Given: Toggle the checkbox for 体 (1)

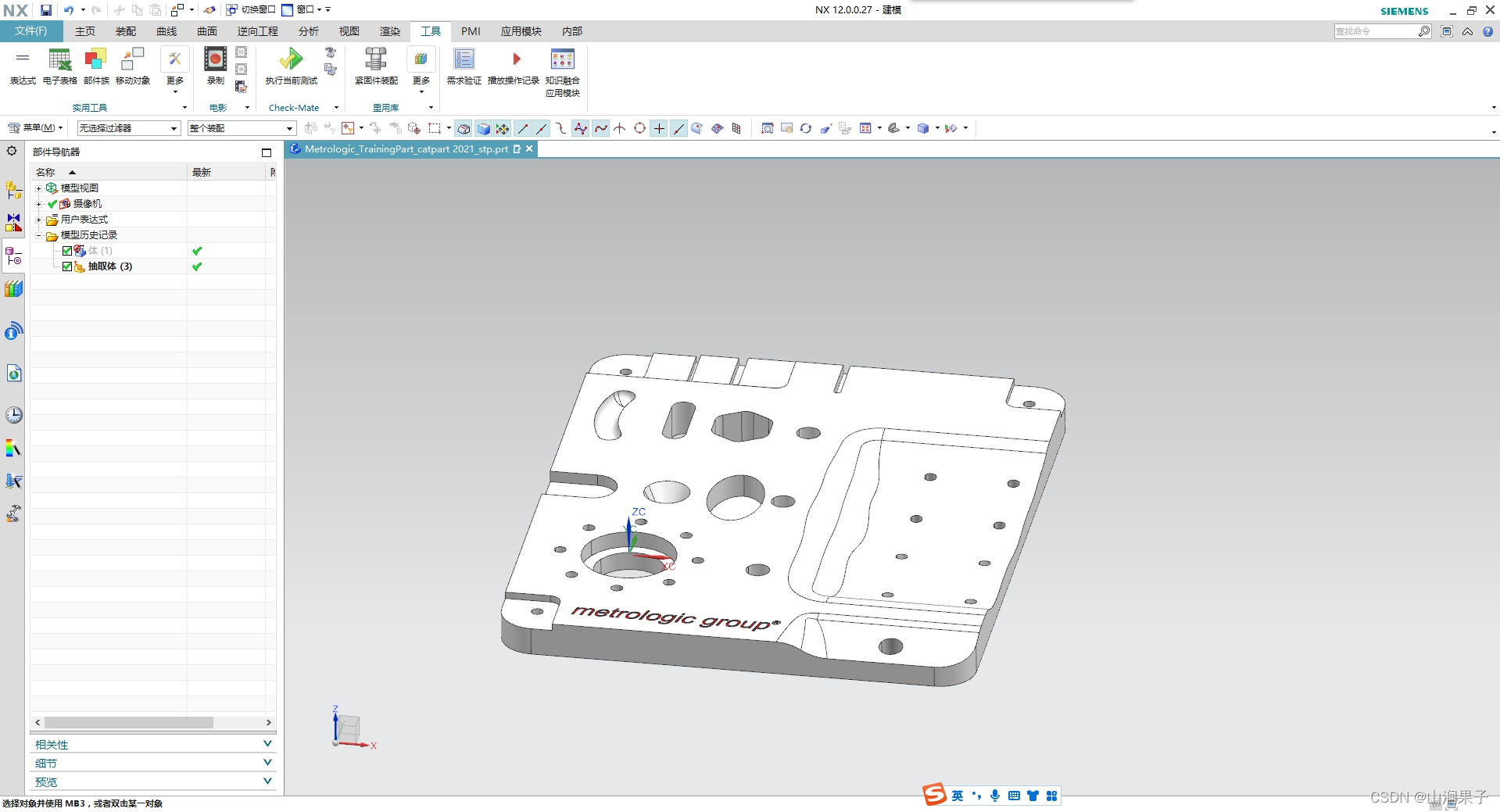Looking at the screenshot, I should pyautogui.click(x=67, y=251).
